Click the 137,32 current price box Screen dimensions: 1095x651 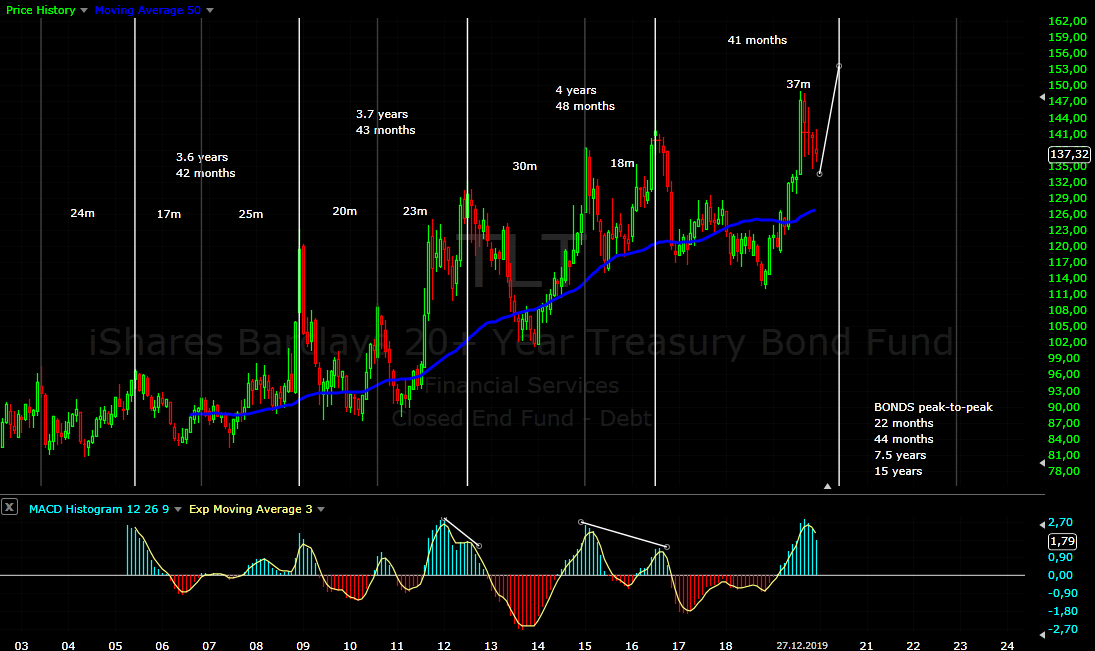1068,154
